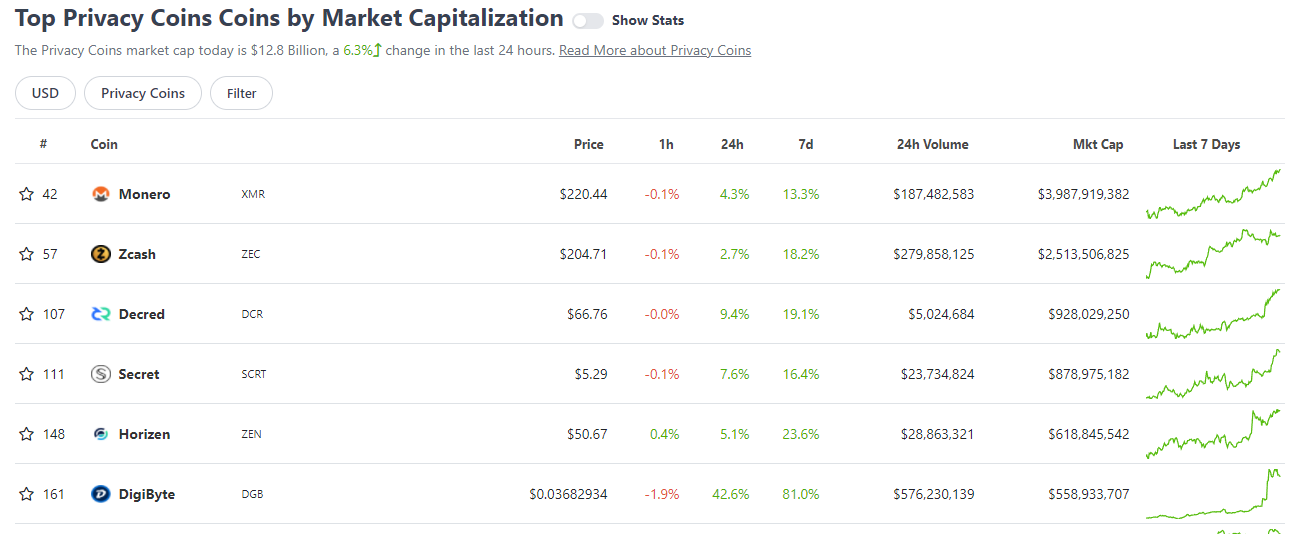Open the Filter options
Screen dimensions: 1309x534
click(241, 93)
